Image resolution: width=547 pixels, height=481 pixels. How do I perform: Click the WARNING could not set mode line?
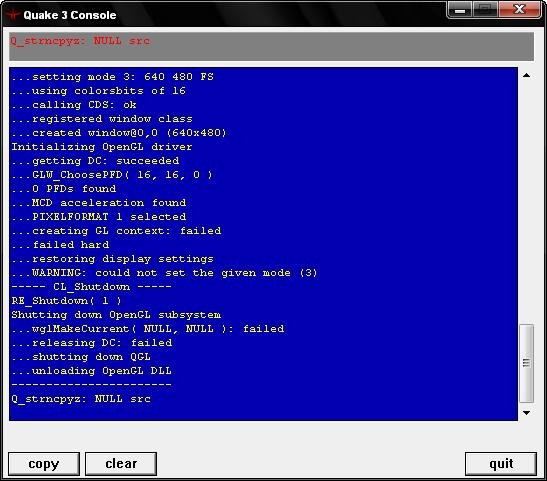[164, 273]
